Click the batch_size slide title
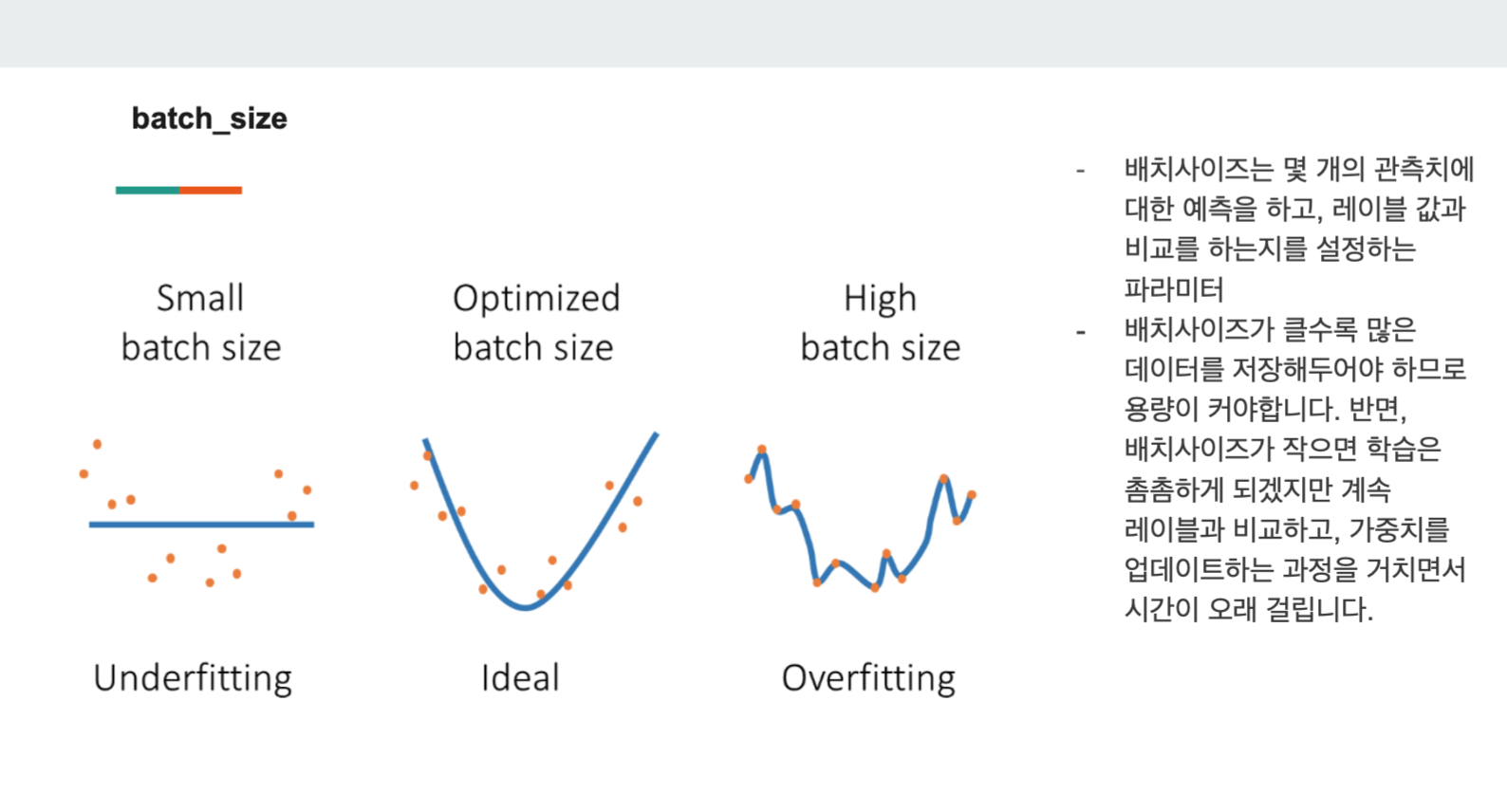 pyautogui.click(x=209, y=119)
